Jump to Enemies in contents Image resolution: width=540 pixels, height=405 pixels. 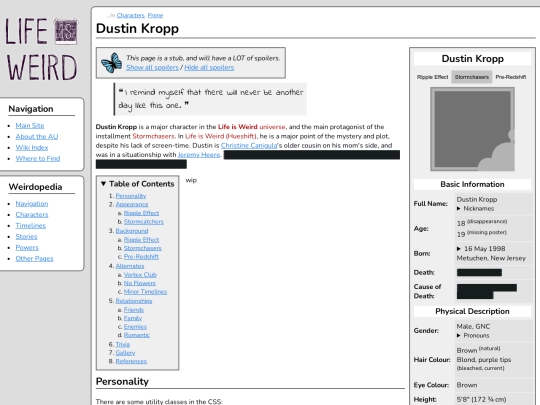135,327
